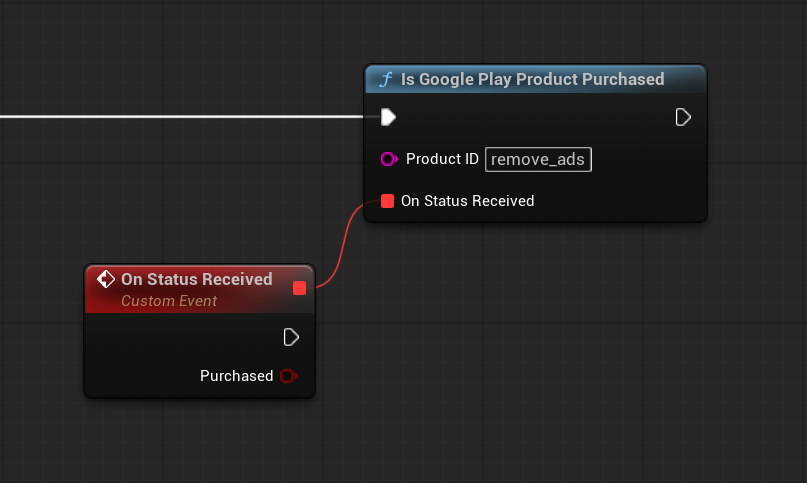
Task: Click the input execution pin of Is Google Play Product Purchased
Action: coord(388,117)
